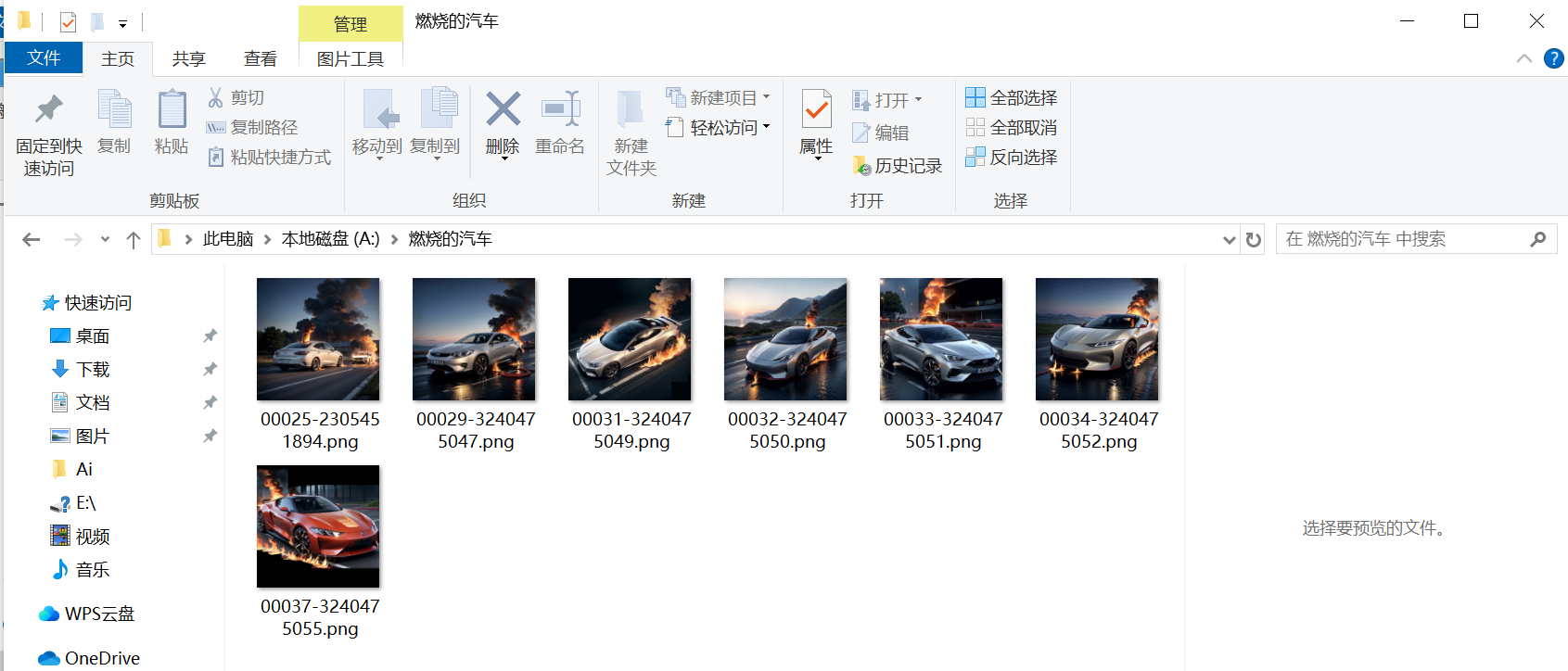Open Downloads (下载) in Quick Access
1568x671 pixels.
pyautogui.click(x=93, y=369)
